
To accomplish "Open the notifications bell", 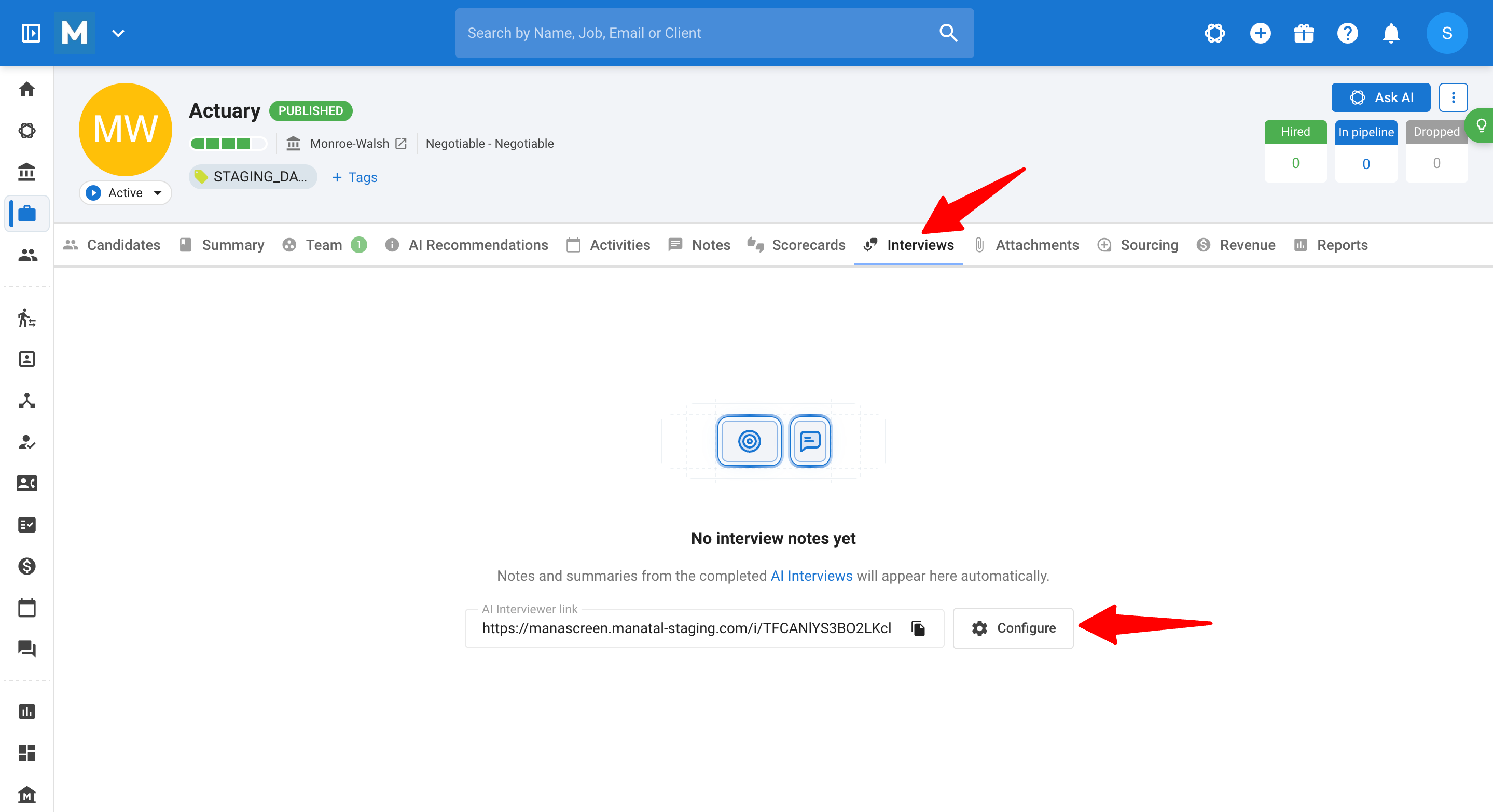I will 1391,33.
